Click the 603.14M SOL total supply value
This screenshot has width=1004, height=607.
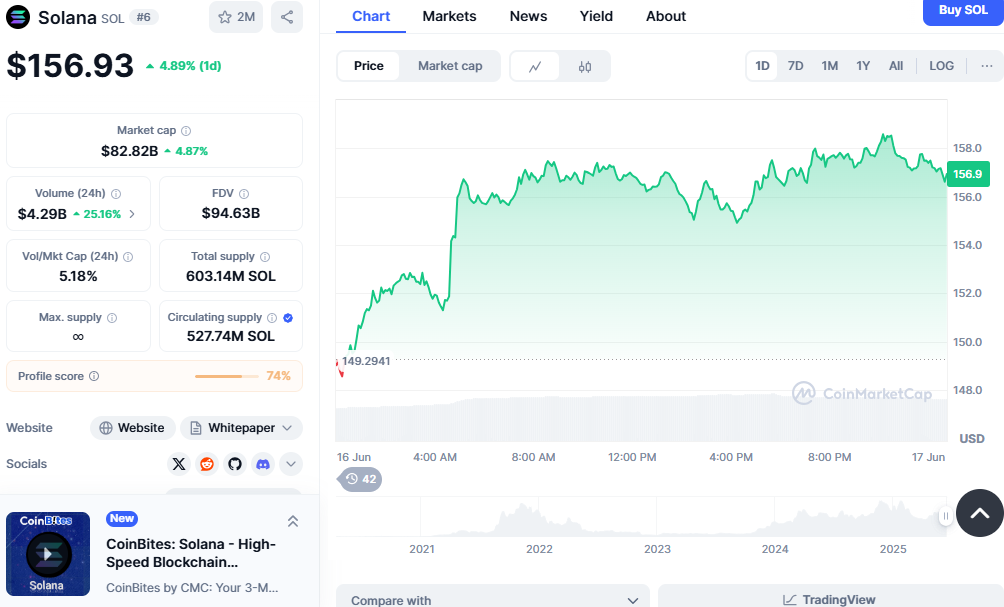tap(231, 276)
